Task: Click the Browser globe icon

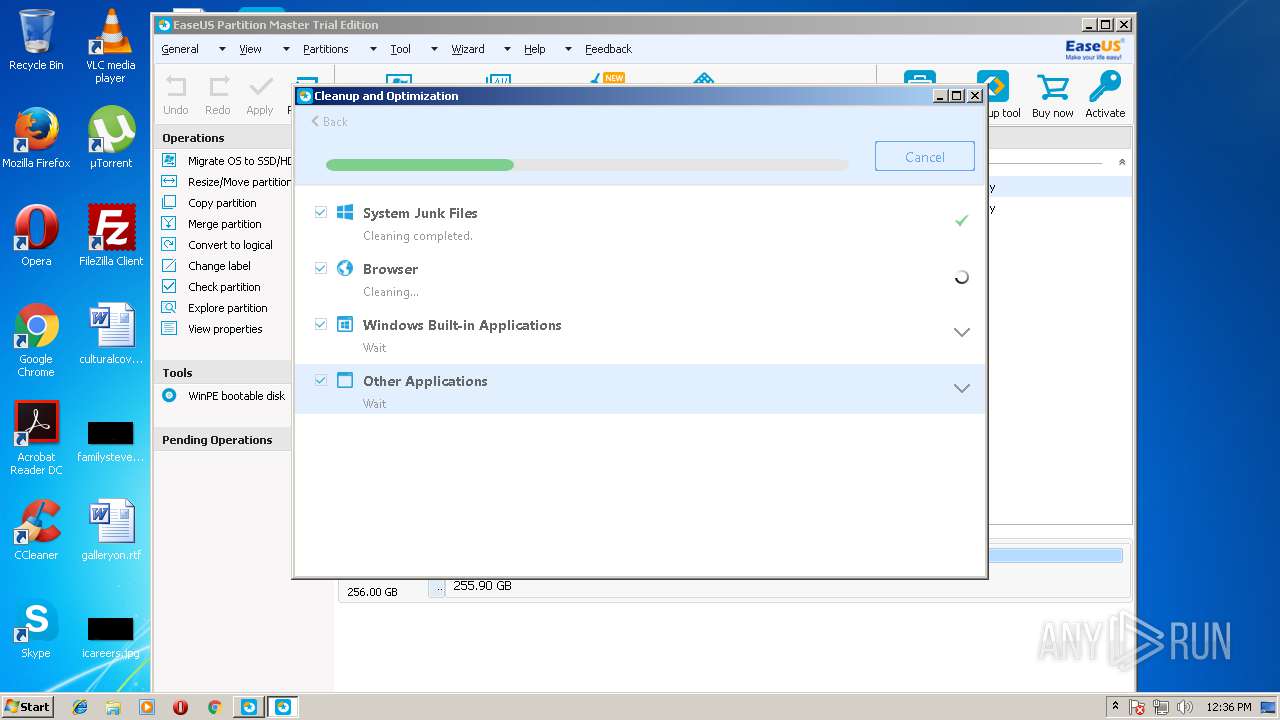Action: click(x=345, y=268)
